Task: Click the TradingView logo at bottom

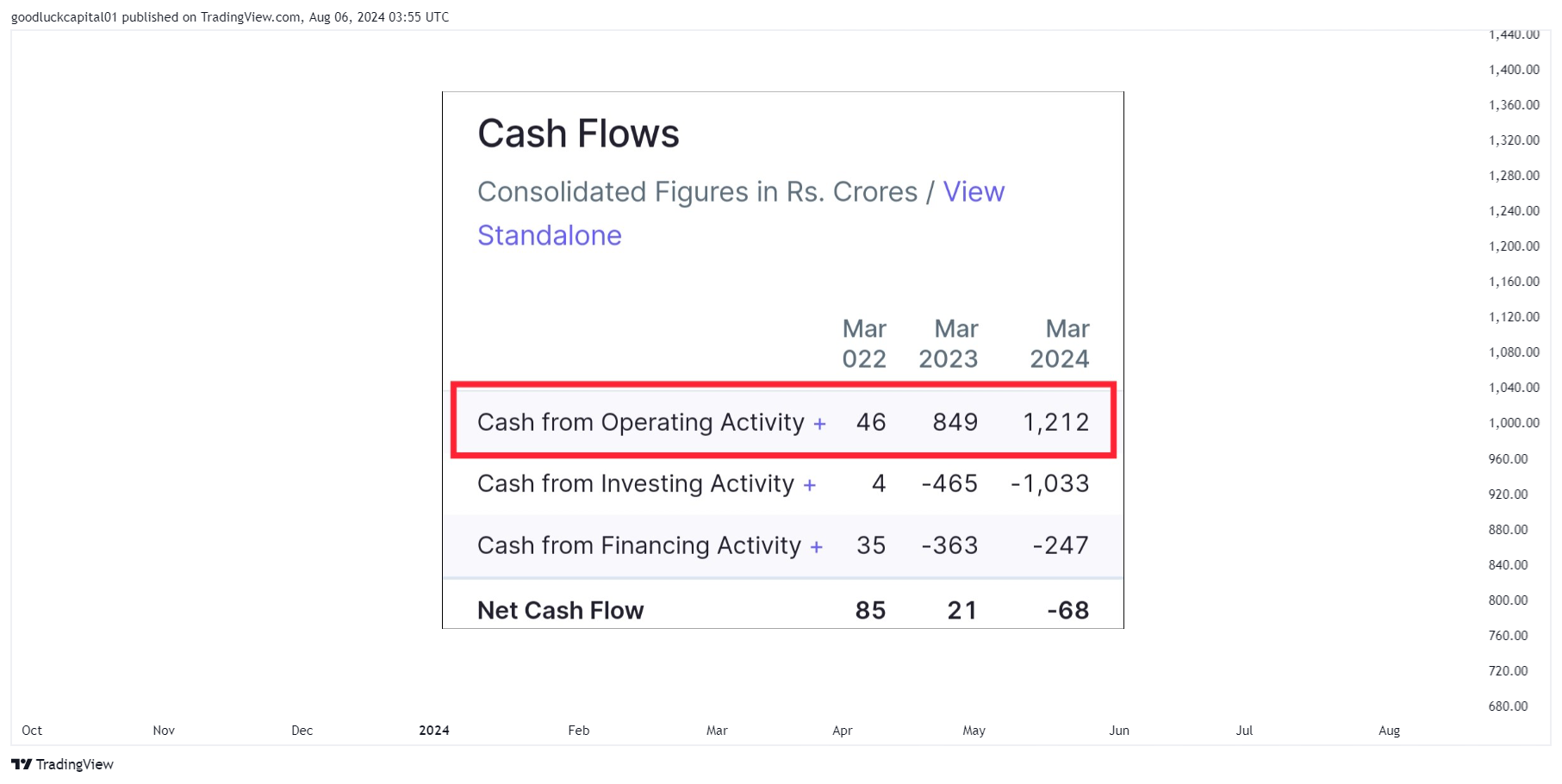Action: 62,764
